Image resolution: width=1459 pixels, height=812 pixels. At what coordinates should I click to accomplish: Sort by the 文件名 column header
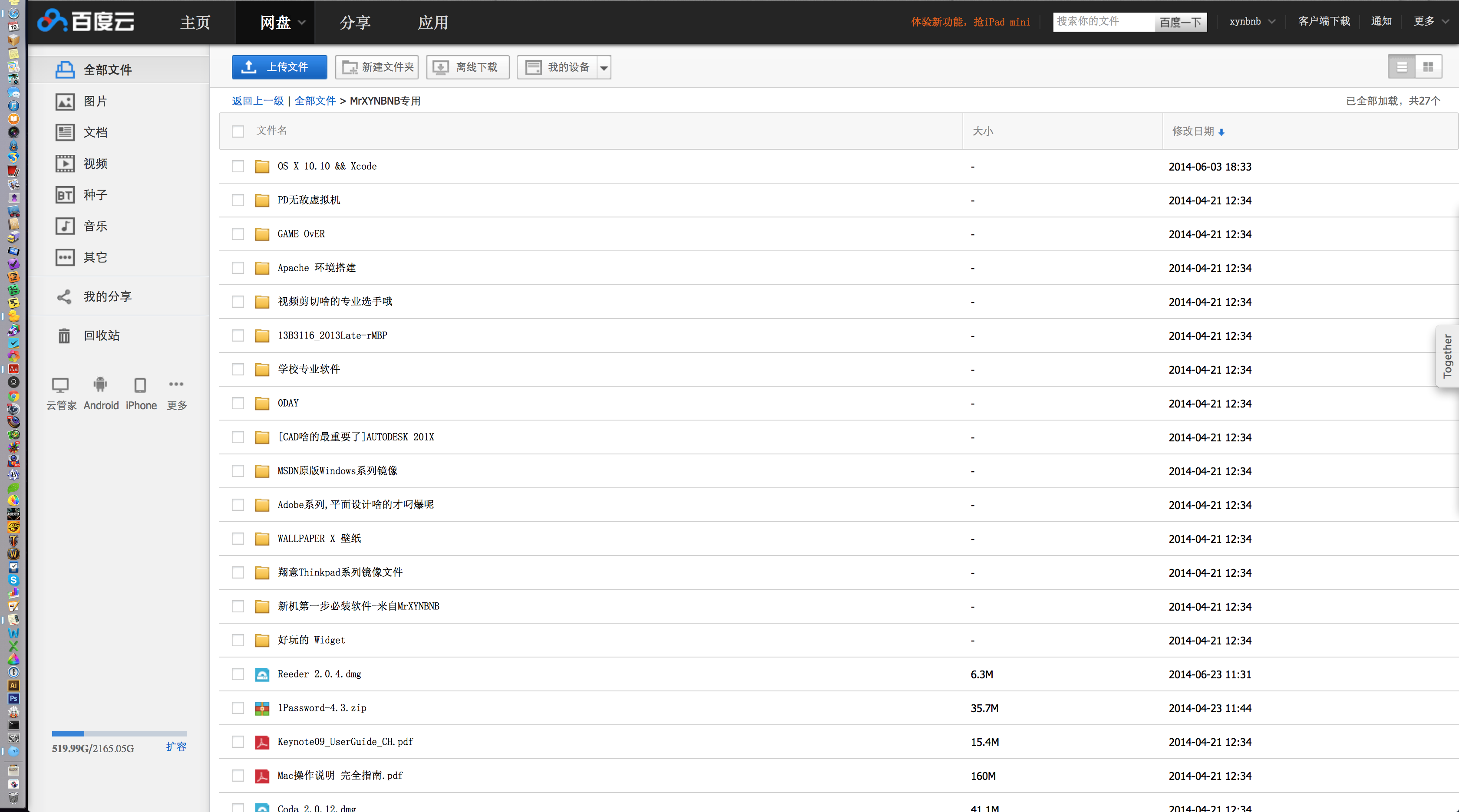pos(271,131)
